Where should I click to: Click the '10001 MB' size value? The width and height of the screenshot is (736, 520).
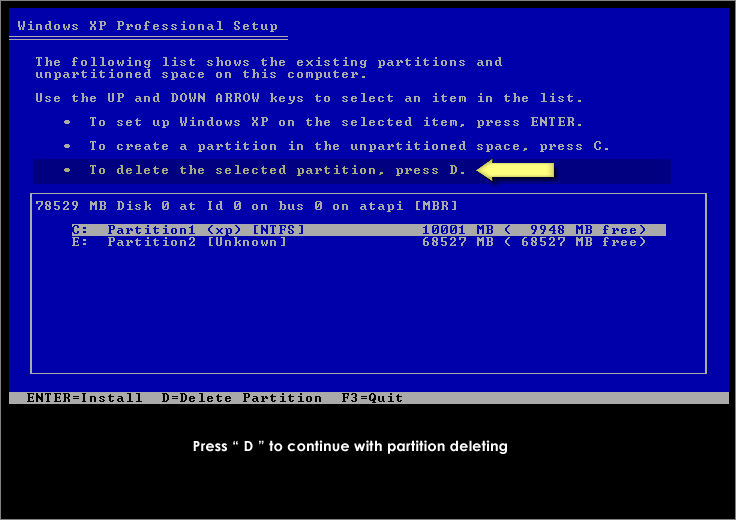coord(458,230)
